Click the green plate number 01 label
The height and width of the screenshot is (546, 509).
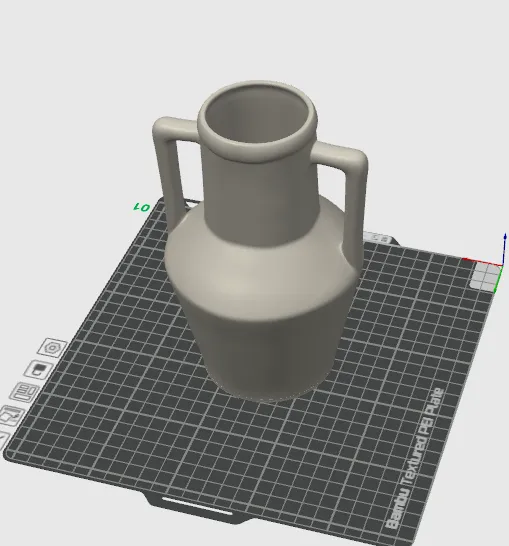coord(142,208)
